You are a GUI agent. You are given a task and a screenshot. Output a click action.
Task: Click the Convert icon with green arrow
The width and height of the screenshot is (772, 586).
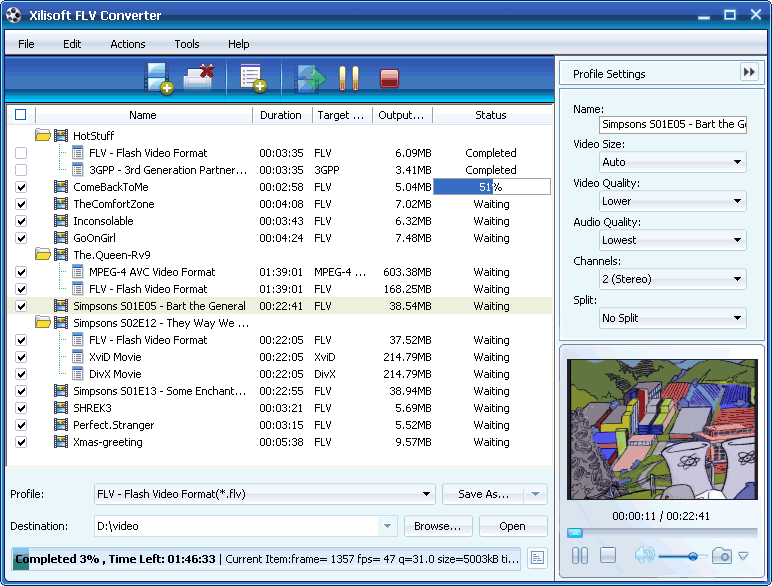click(311, 78)
